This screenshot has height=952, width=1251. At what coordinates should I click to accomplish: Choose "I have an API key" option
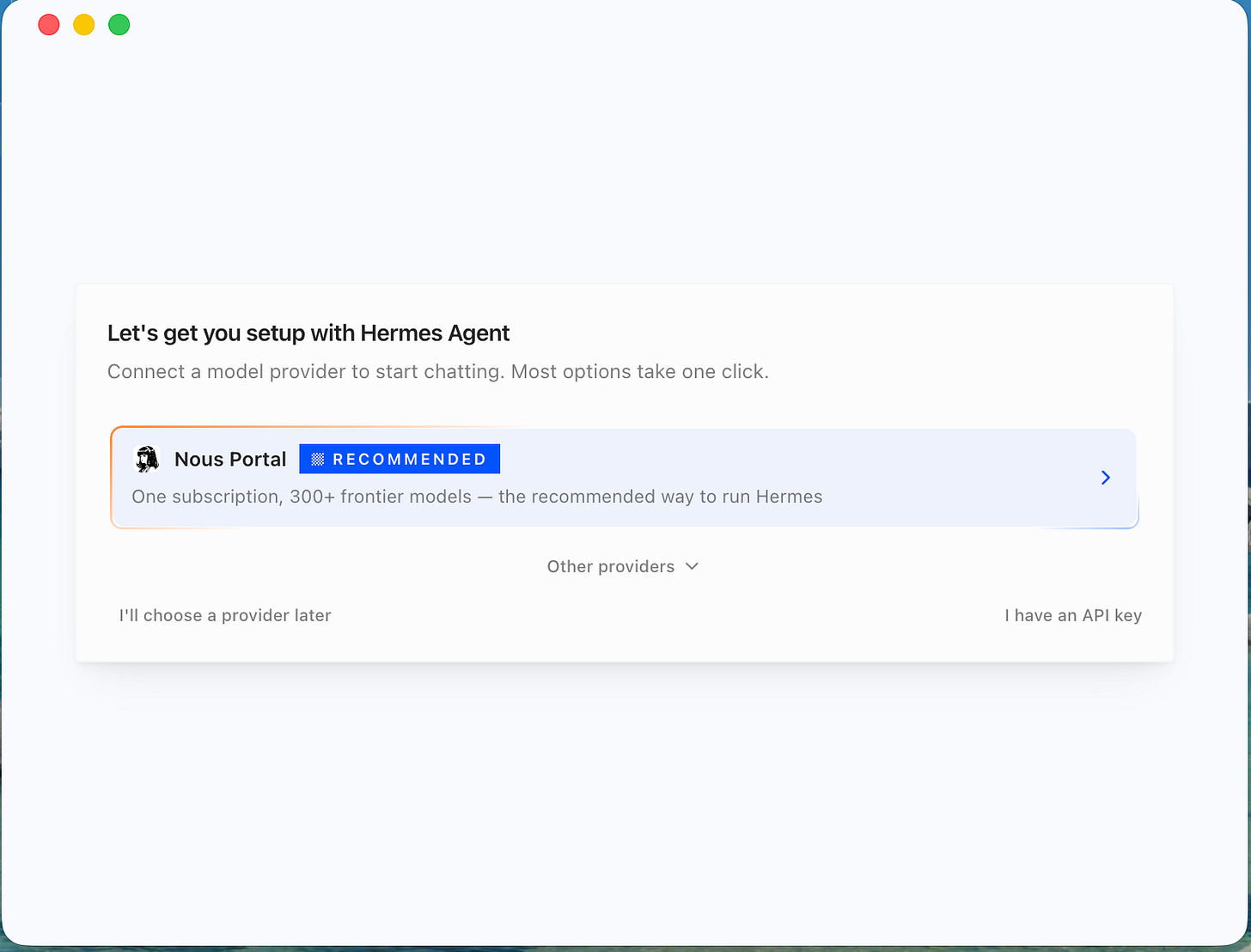pos(1073,615)
